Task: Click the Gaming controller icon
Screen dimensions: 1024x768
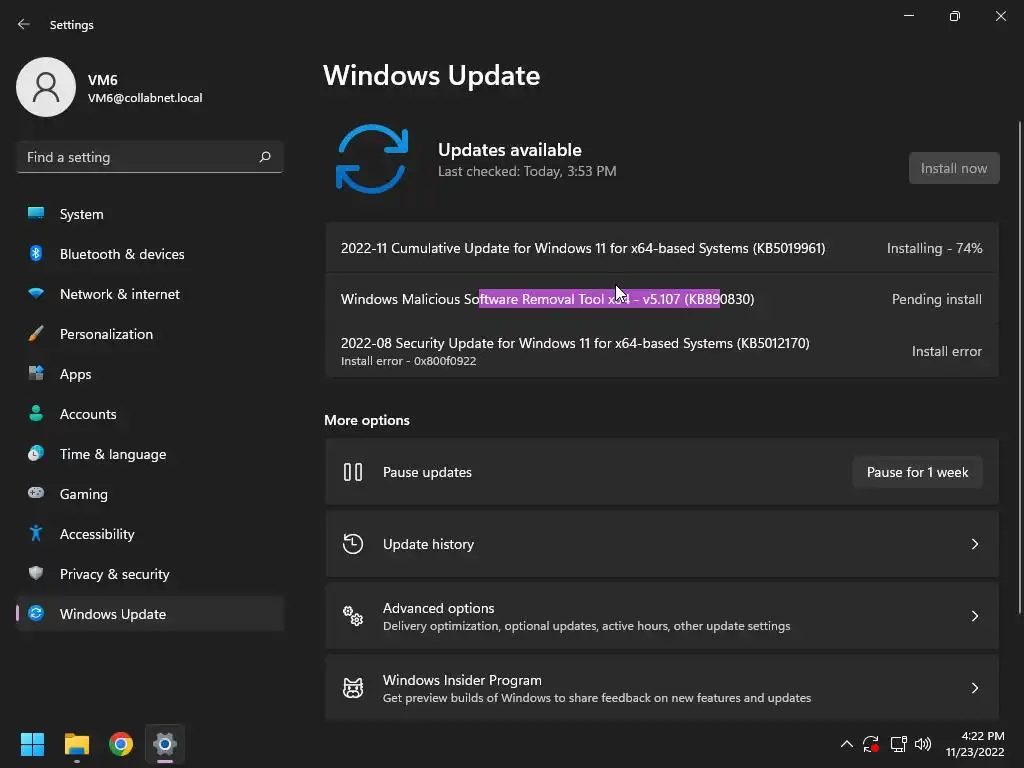Action: tap(36, 493)
